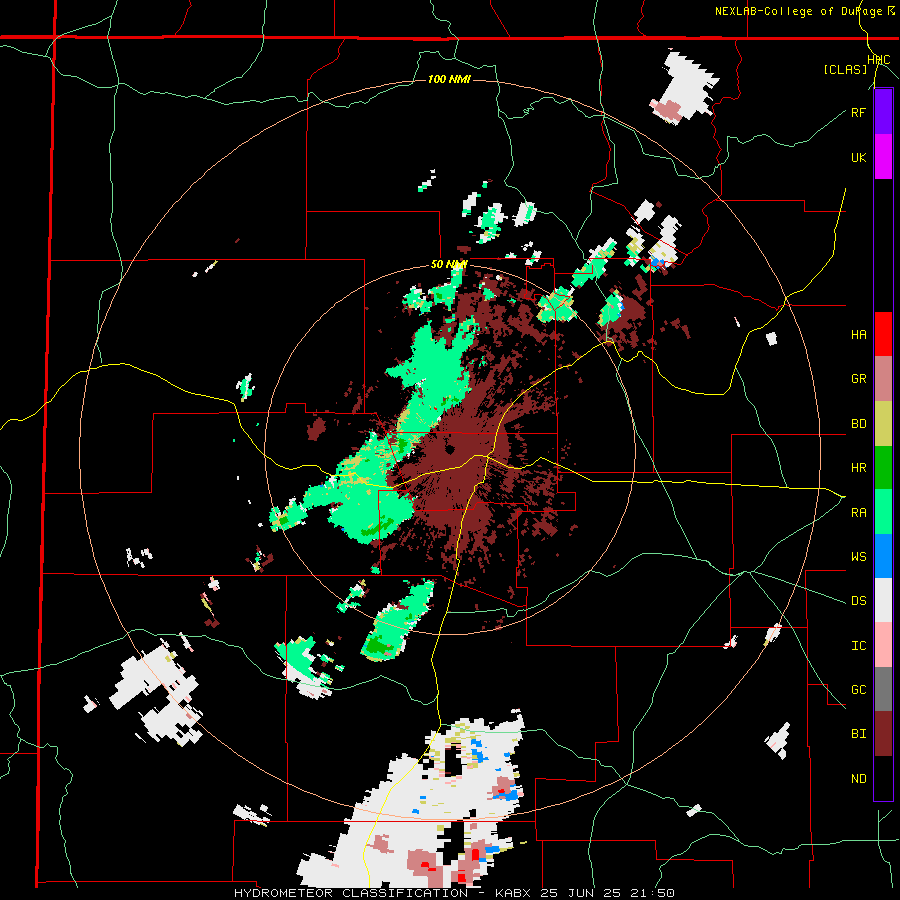
Task: Click the UK legend label
Action: (x=858, y=157)
